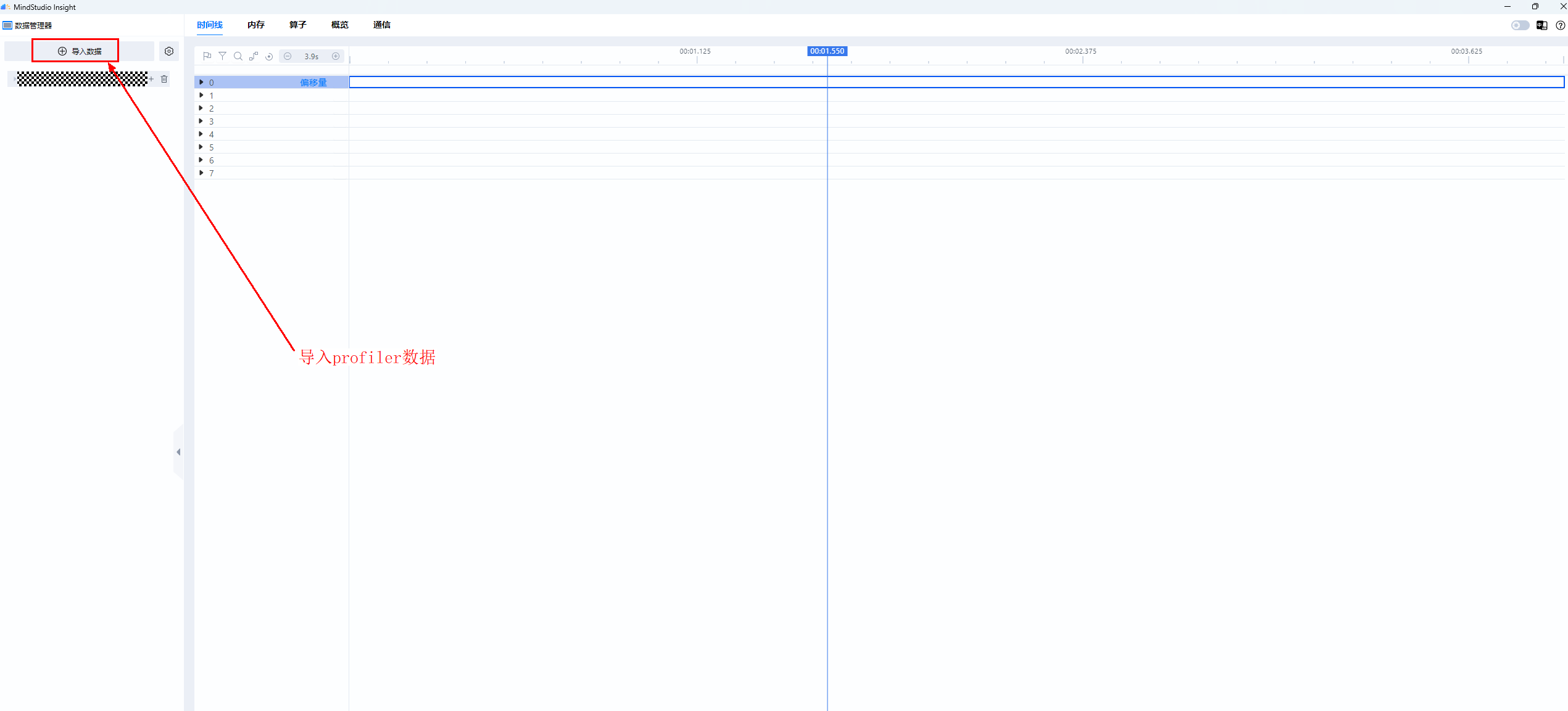
Task: Expand timeline row 7
Action: 201,173
